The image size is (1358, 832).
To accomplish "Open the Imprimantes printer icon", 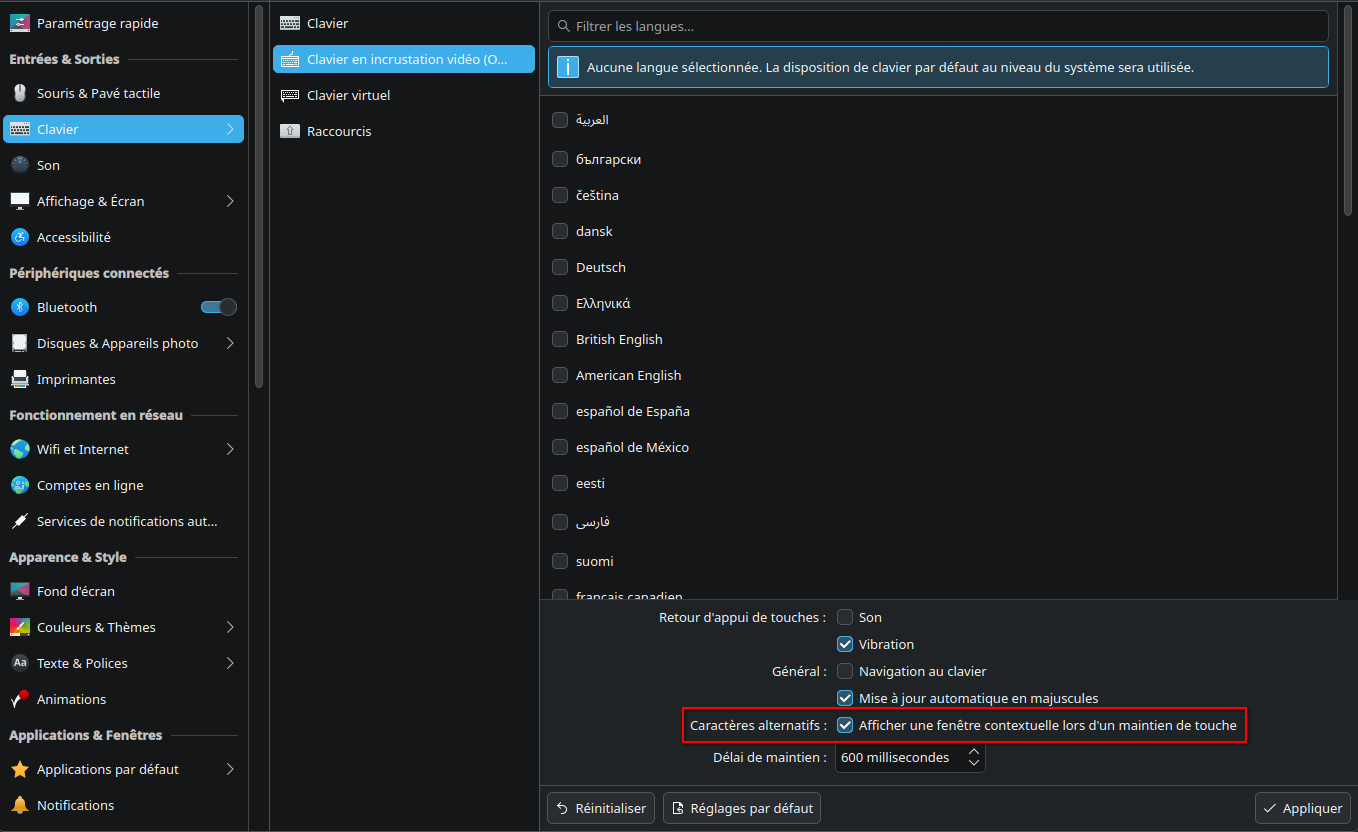I will pyautogui.click(x=20, y=379).
